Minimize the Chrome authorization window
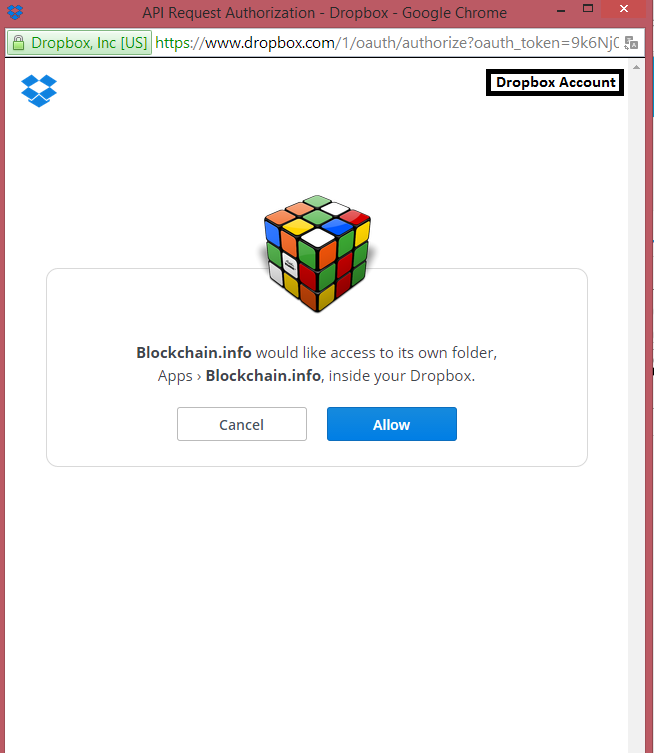 pos(561,10)
